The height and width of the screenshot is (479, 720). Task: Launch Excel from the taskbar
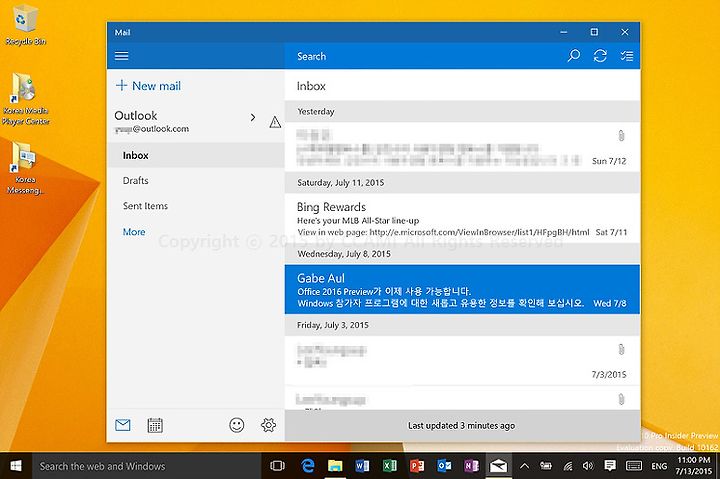[x=390, y=466]
